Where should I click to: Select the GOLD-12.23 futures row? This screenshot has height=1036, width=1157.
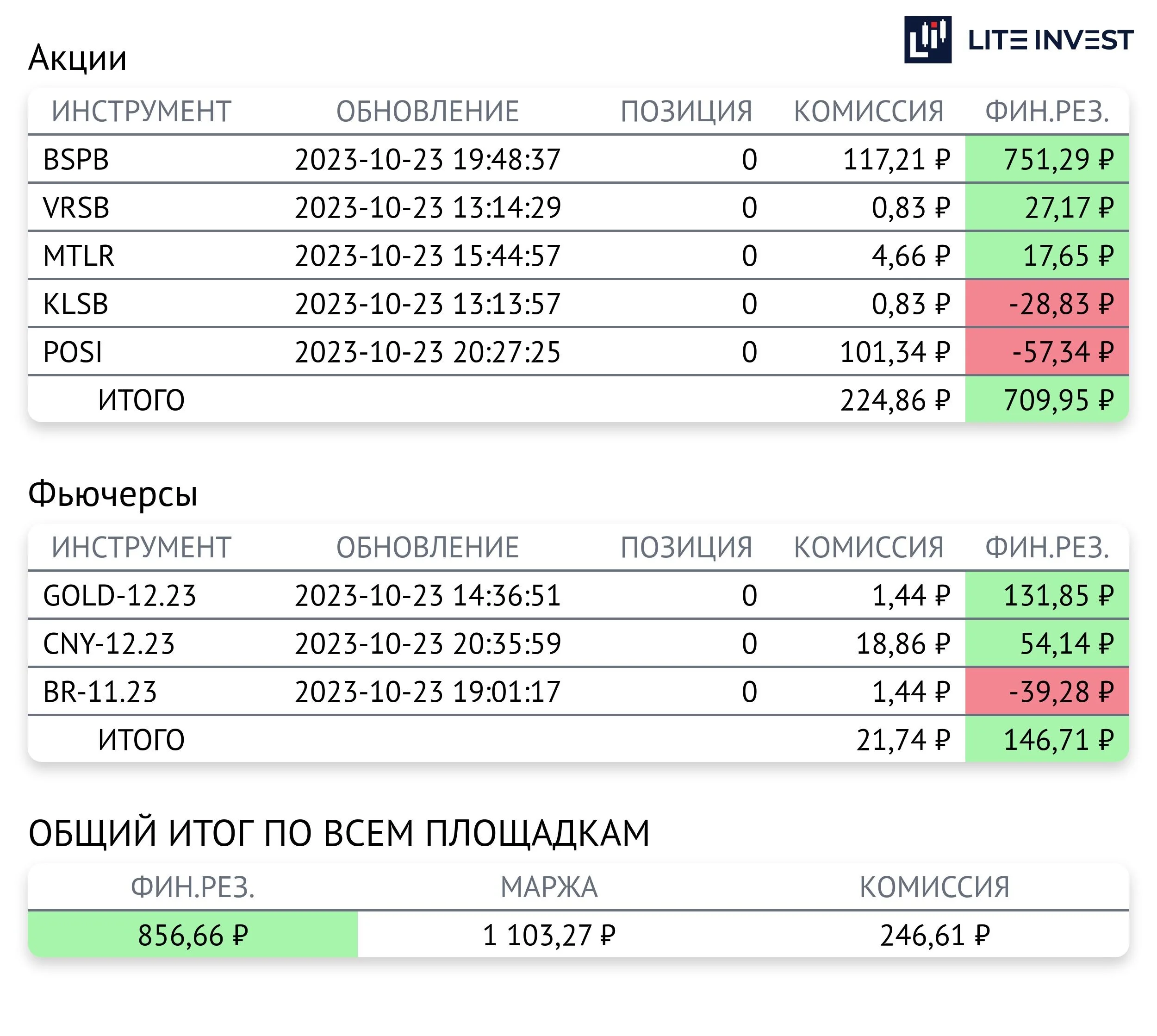(578, 595)
